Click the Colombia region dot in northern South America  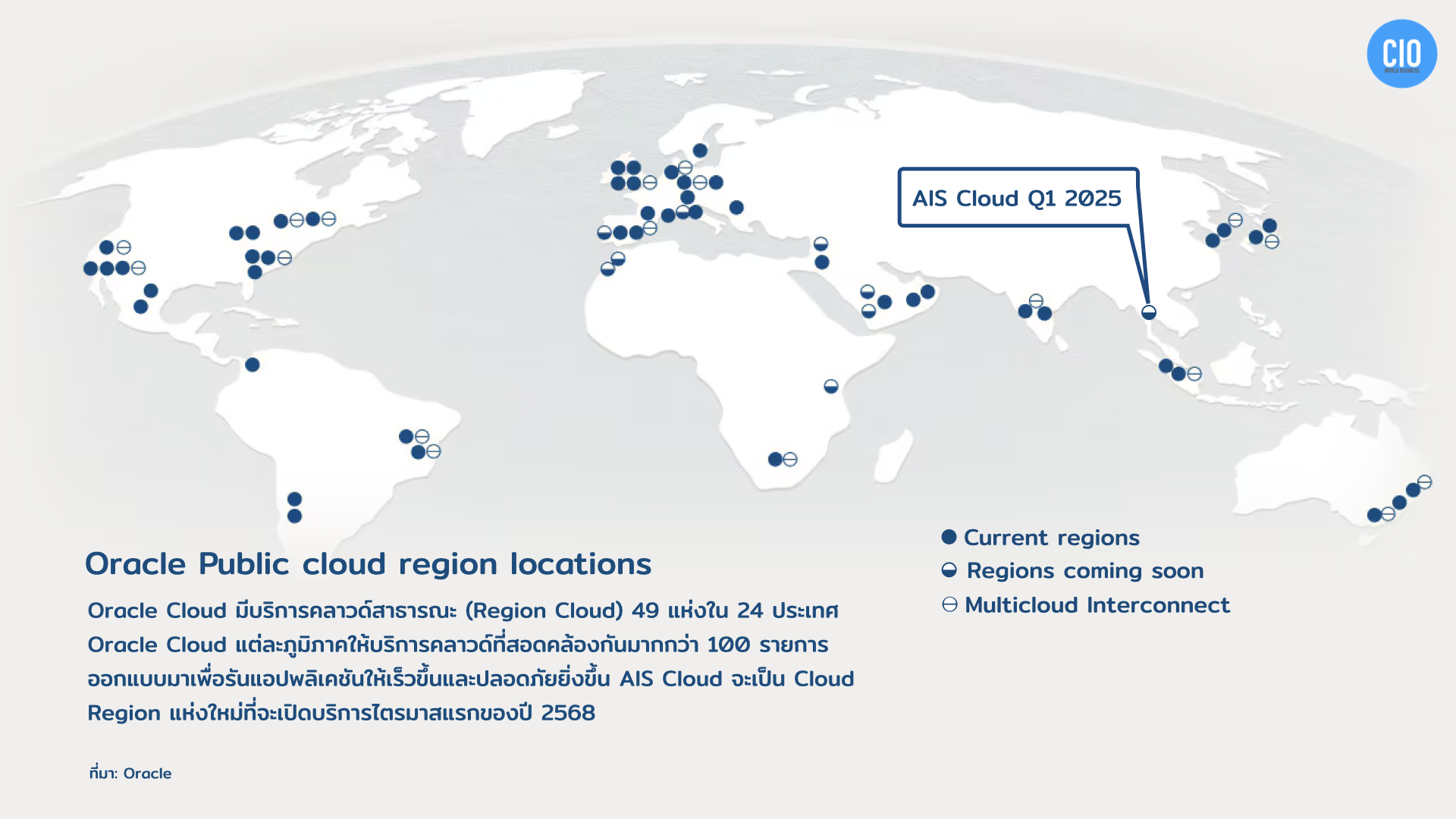point(253,365)
